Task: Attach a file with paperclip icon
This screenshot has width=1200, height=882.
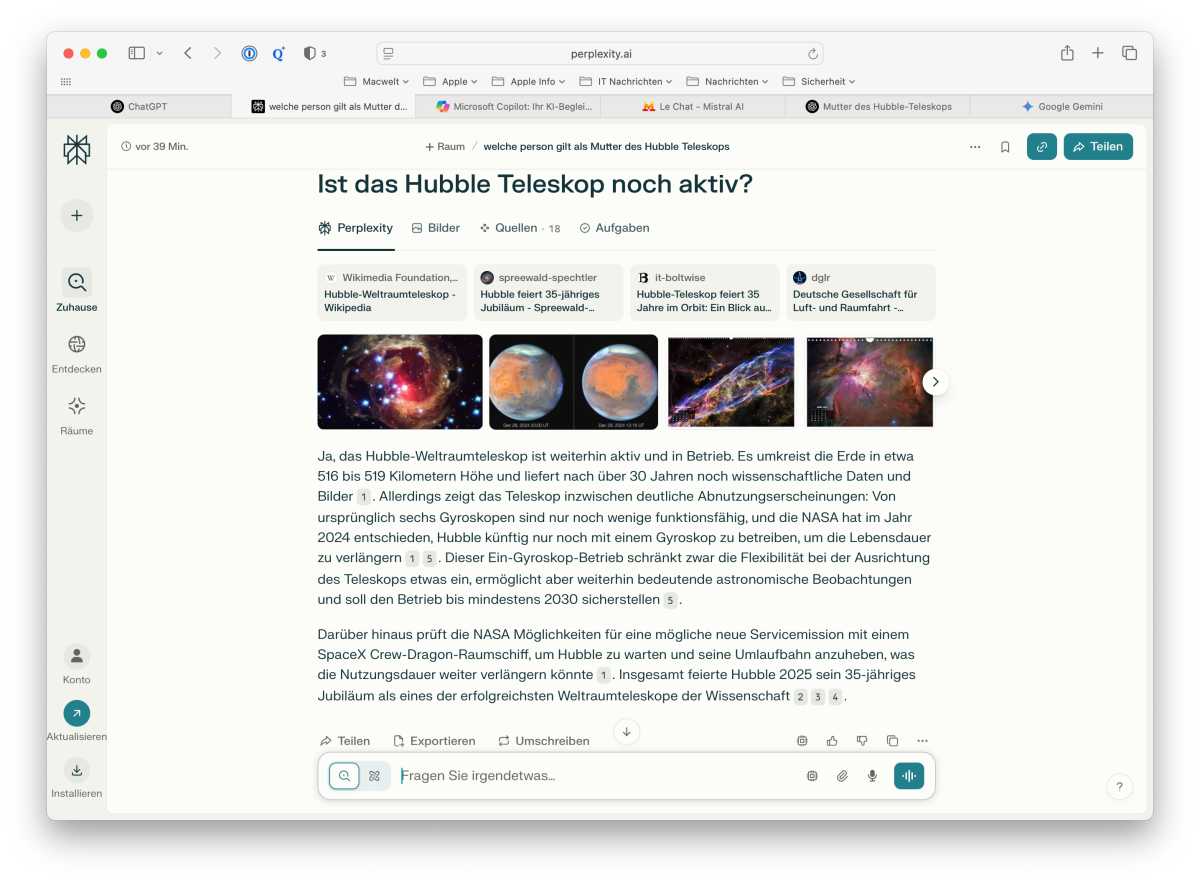Action: (842, 776)
